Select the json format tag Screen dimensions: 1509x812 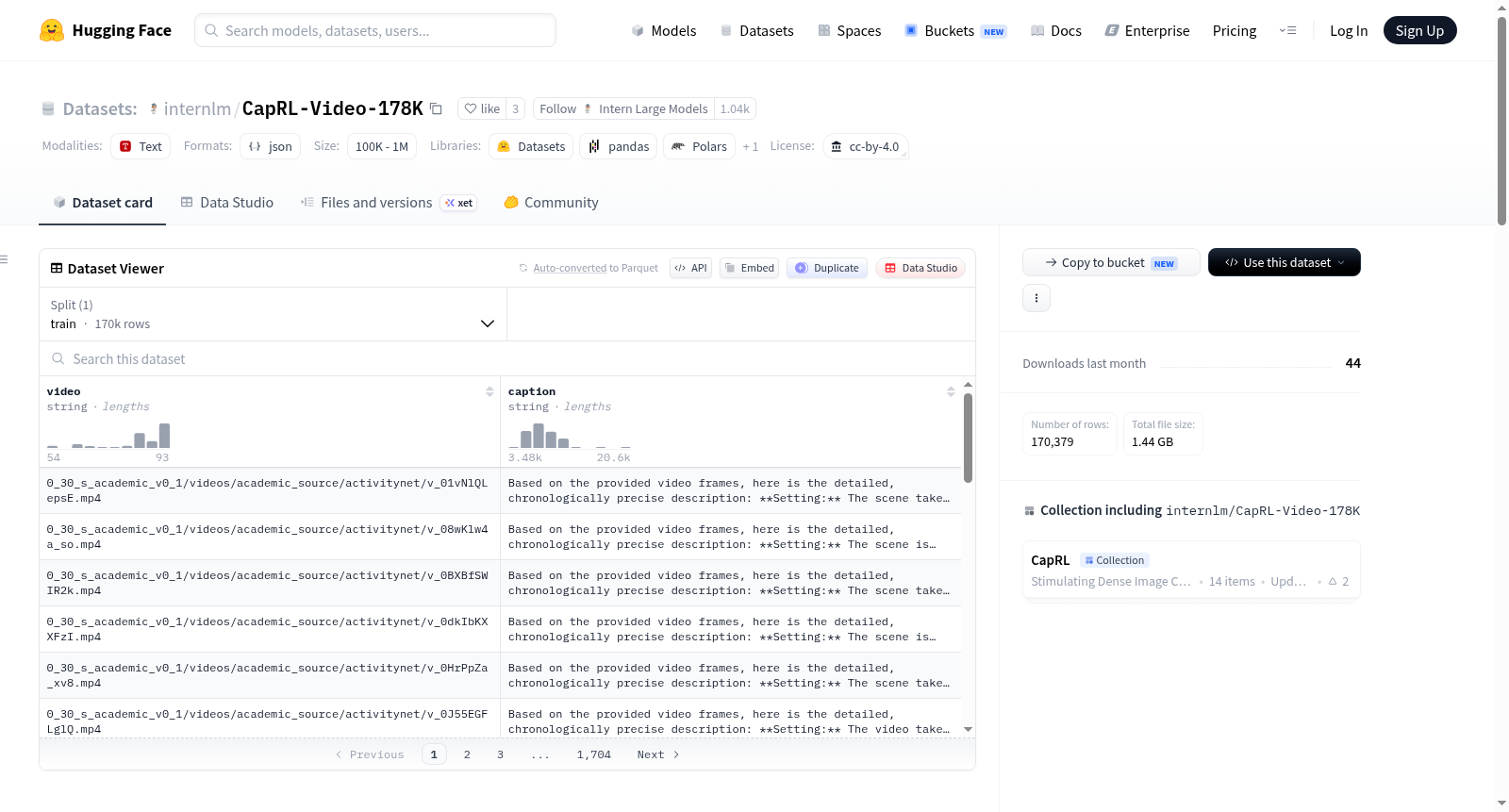pyautogui.click(x=270, y=146)
